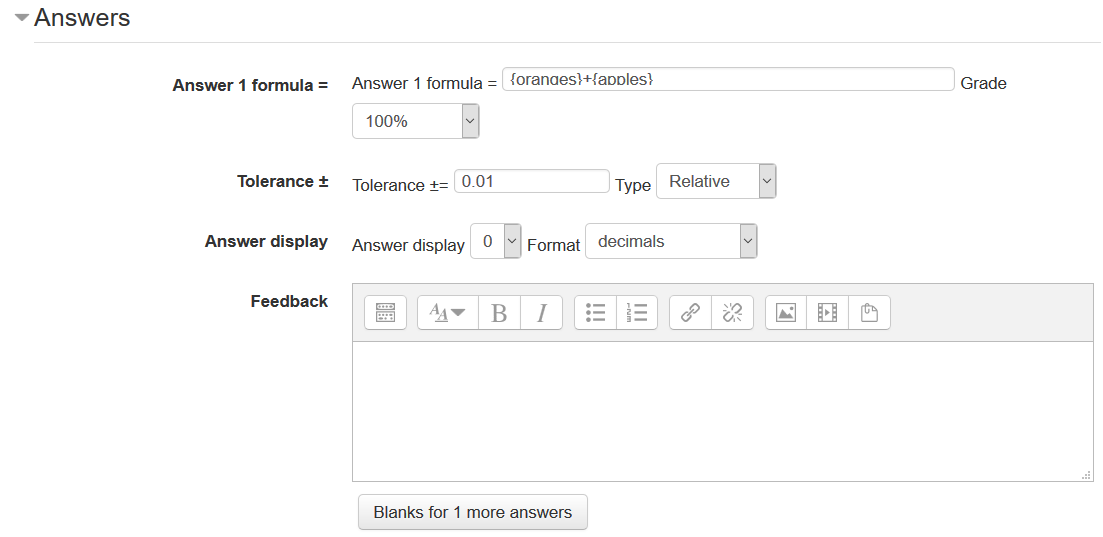Click inside the Feedback text area
This screenshot has width=1103, height=537.
tap(722, 411)
